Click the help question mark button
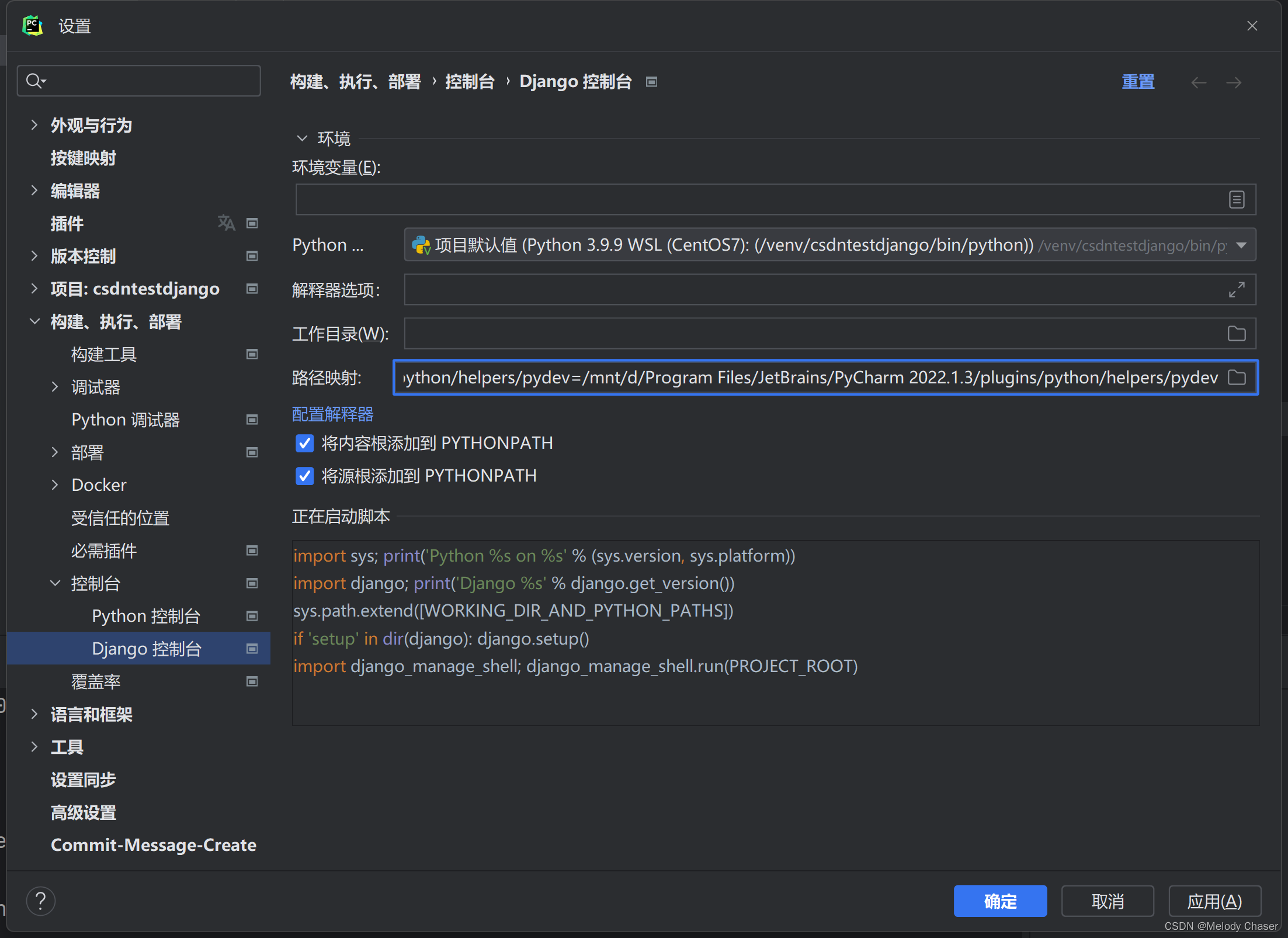Screen dimensions: 1288x938 point(41,901)
